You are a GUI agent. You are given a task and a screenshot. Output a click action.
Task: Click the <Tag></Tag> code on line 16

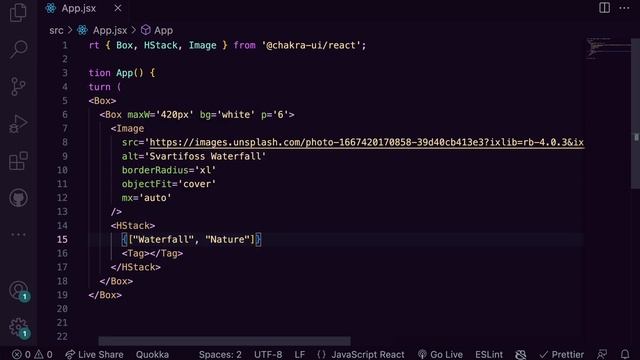(x=152, y=253)
